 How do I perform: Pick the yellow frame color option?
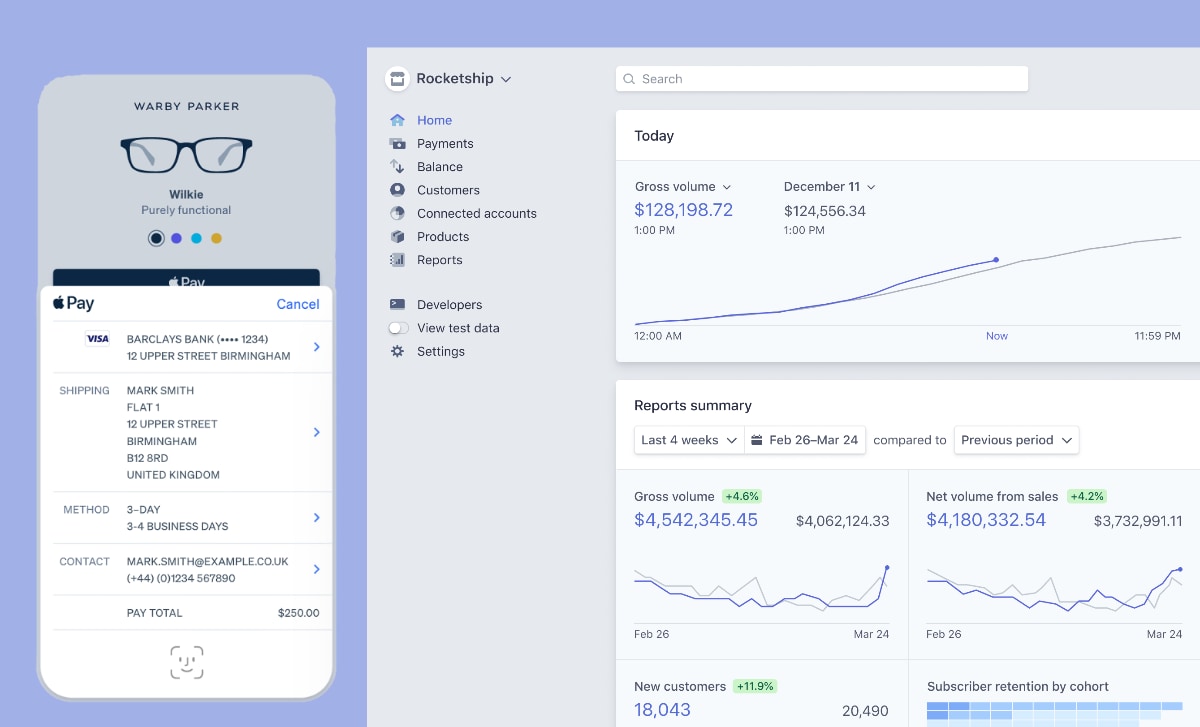pos(216,238)
